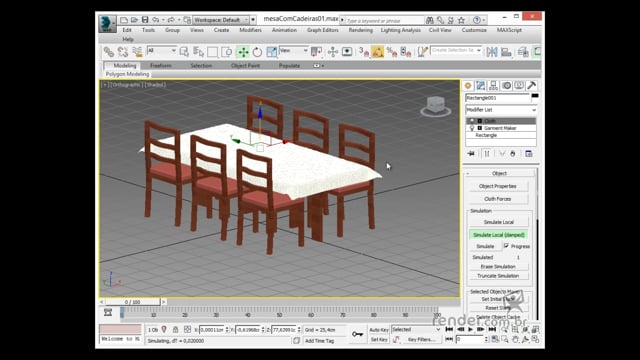Screen dimensions: 640x360
Task: Toggle the Window/Crossing selection icon
Action: point(227,52)
